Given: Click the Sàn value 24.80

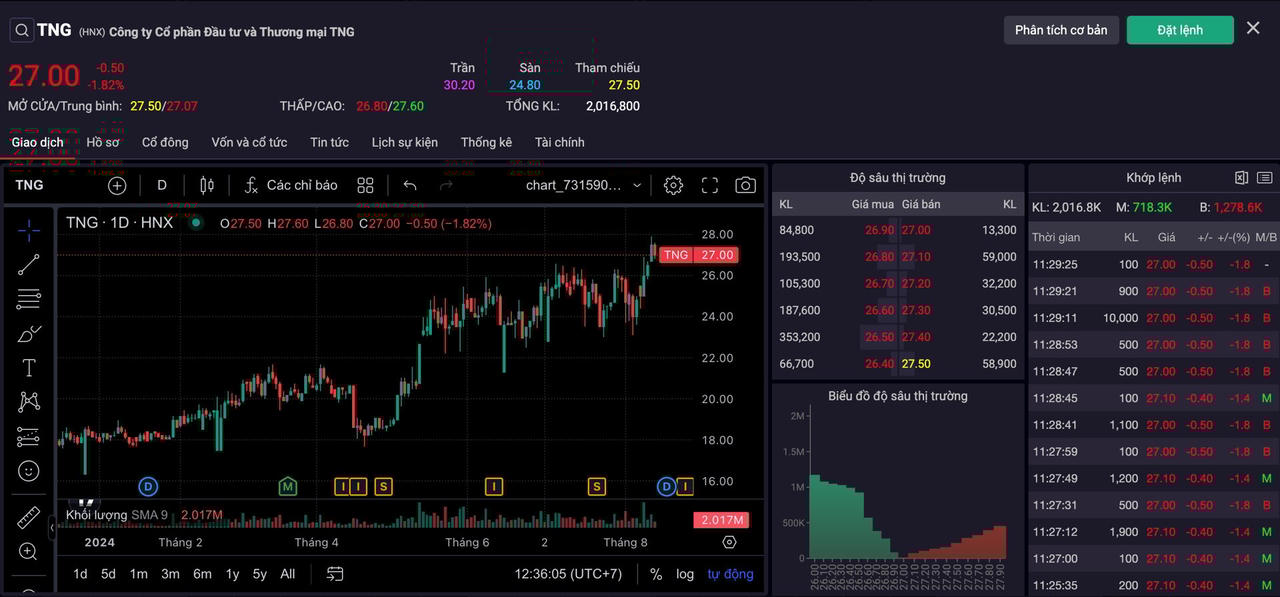Looking at the screenshot, I should pos(525,85).
